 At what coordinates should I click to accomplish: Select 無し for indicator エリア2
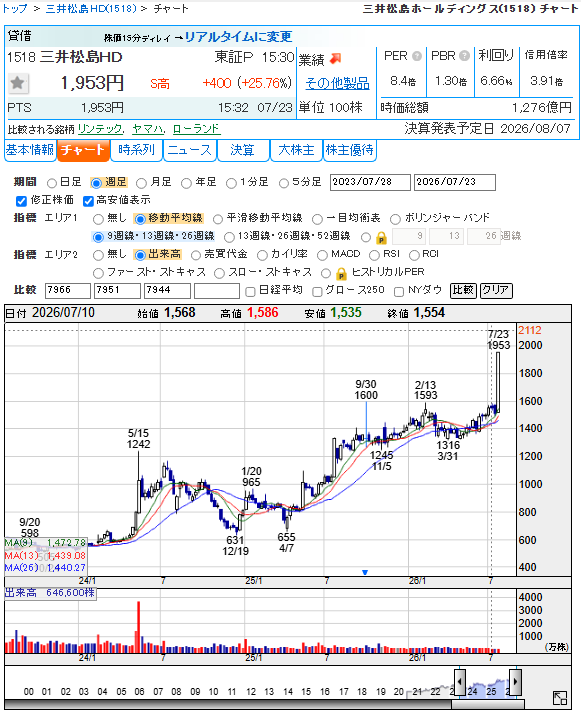point(98,255)
